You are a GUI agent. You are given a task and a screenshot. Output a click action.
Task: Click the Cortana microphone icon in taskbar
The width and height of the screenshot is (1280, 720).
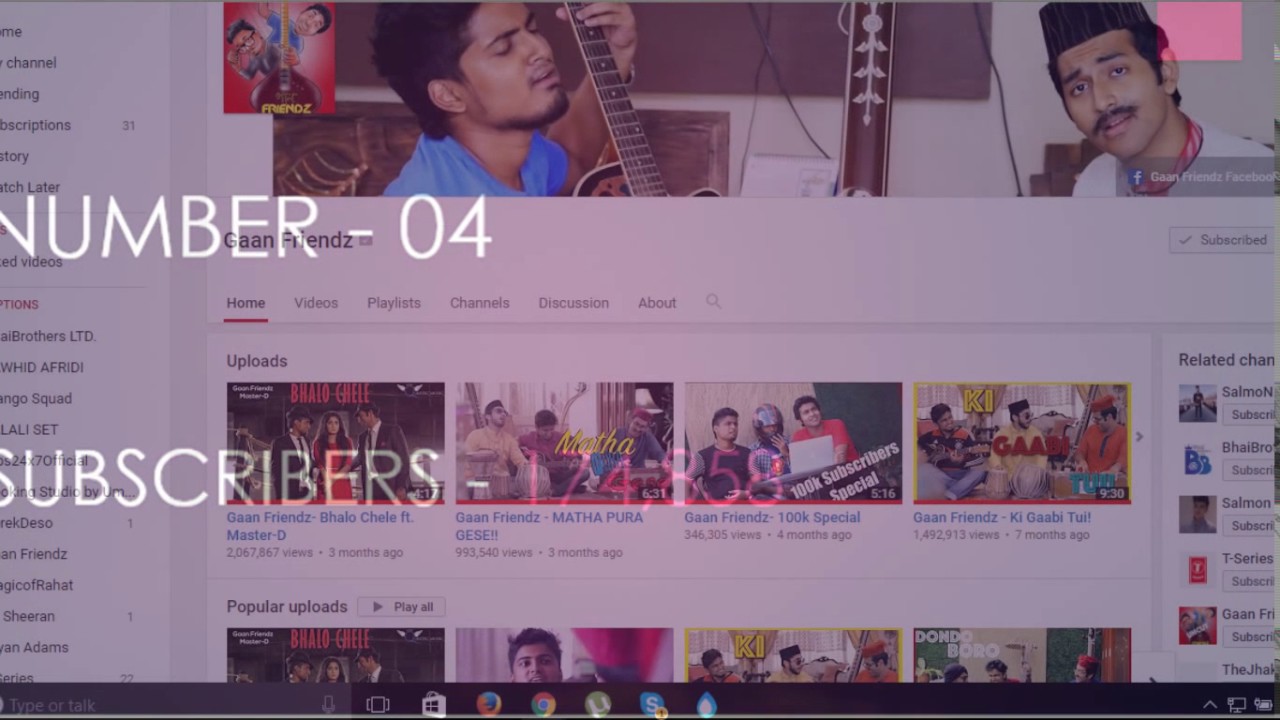[328, 705]
